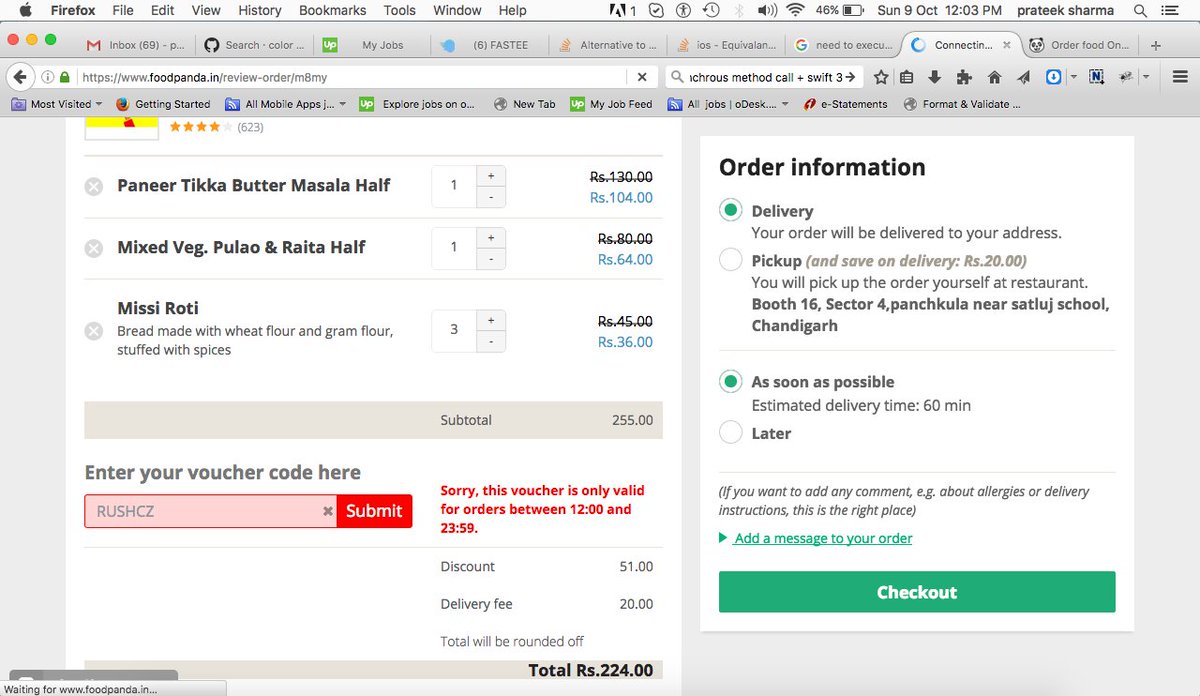This screenshot has height=696, width=1200.
Task: Expand All Mobile Apps bookmark feed dropdown
Action: [343, 104]
